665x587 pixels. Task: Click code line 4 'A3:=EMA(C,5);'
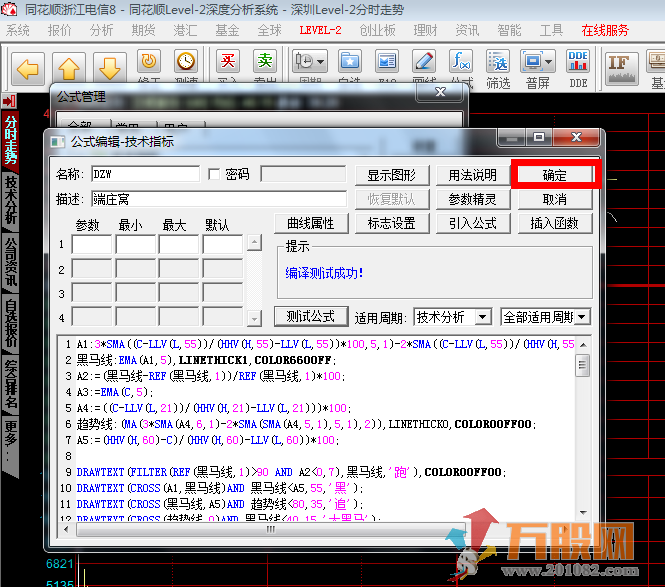pos(115,392)
